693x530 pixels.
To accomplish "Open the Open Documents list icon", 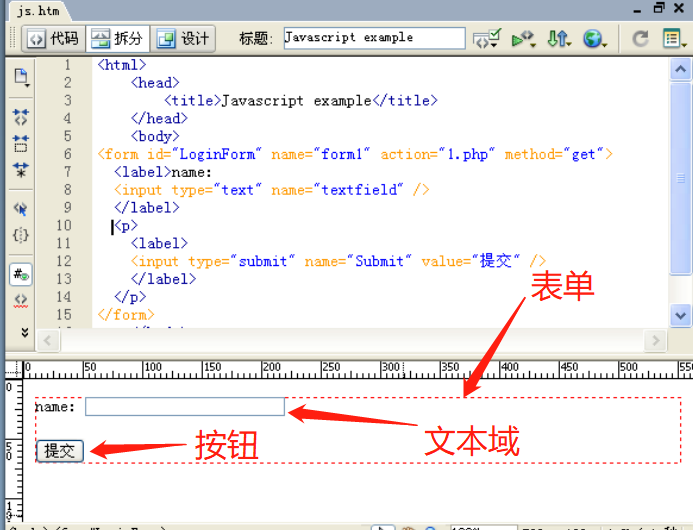I will (x=21, y=77).
